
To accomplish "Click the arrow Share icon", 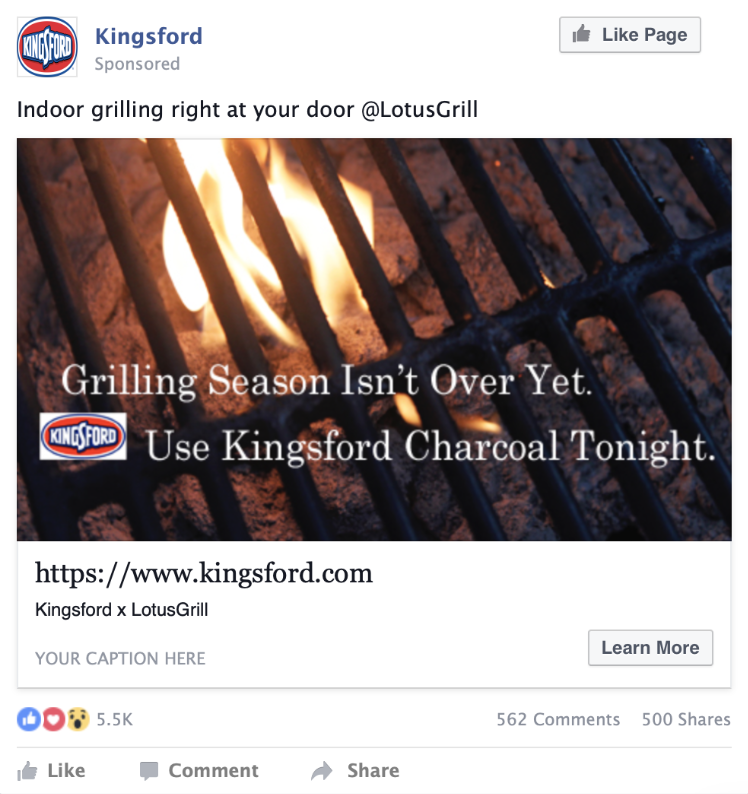I will tap(322, 771).
